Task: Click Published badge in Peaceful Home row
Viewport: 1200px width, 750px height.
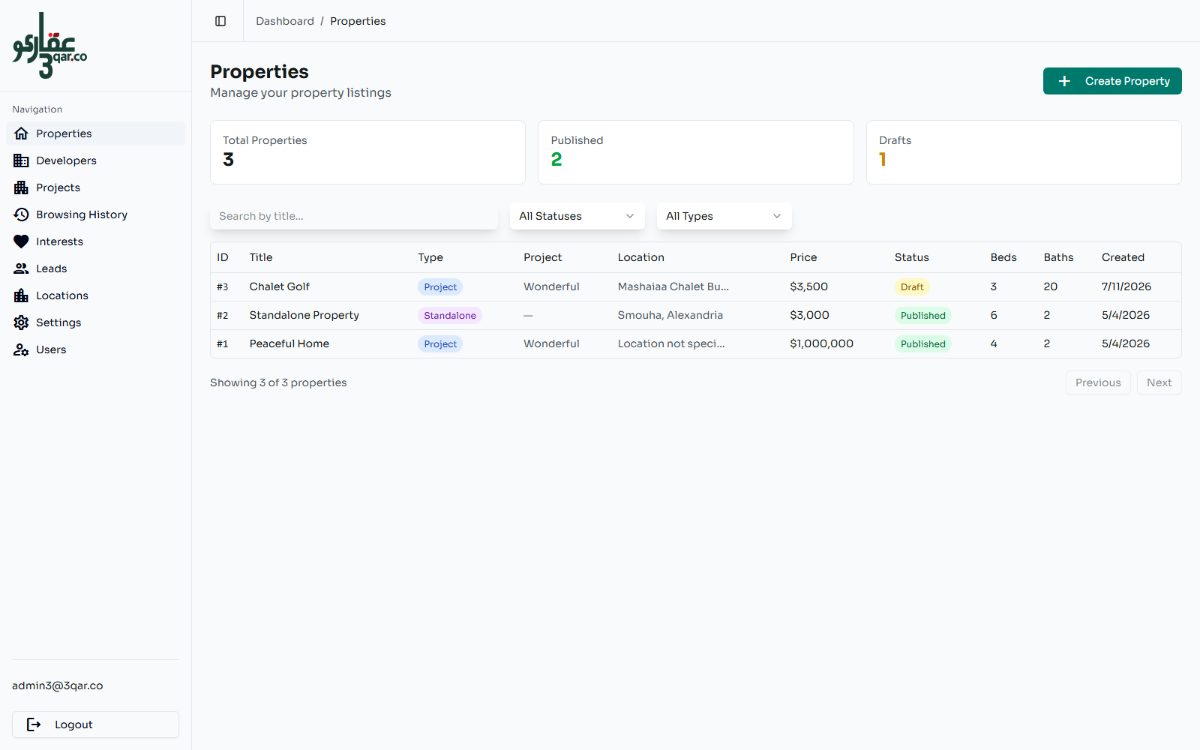Action: click(x=923, y=344)
